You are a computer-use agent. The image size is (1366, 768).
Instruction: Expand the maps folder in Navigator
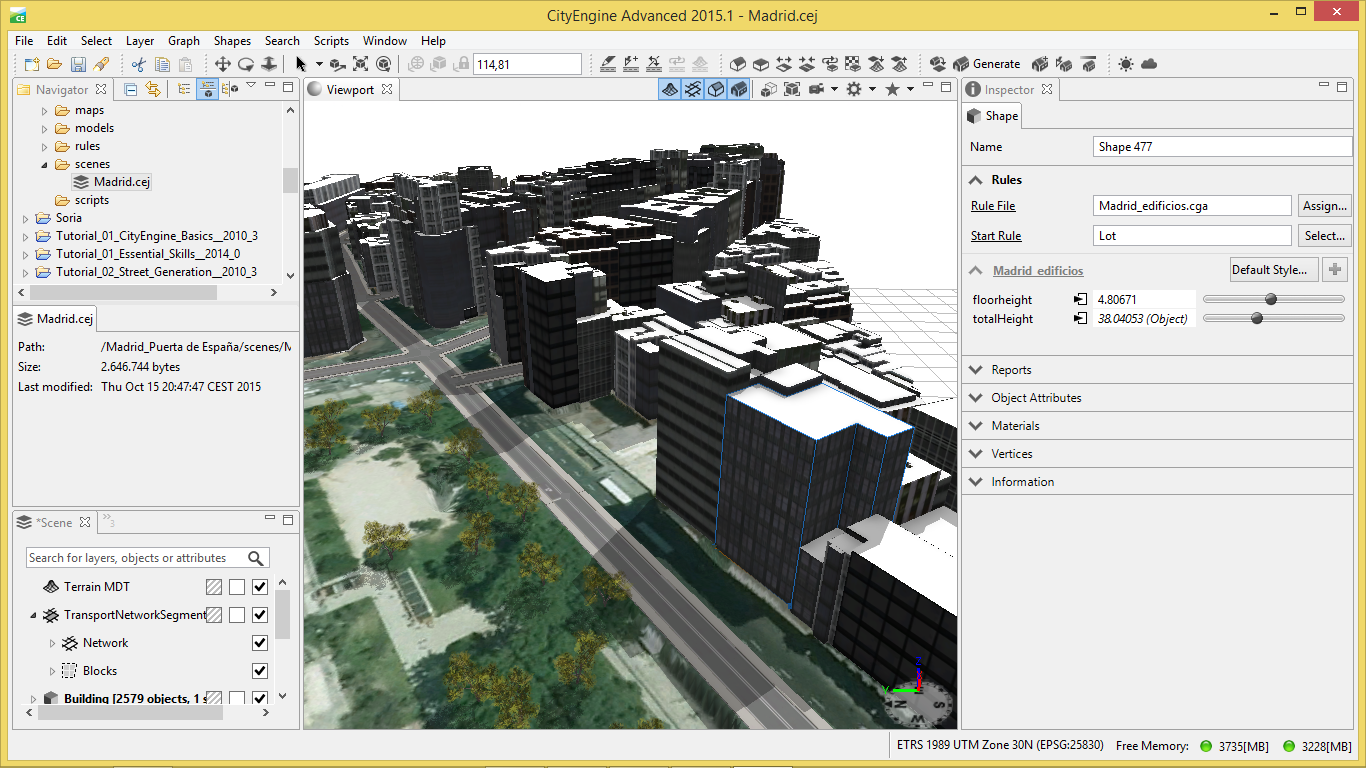coord(44,110)
